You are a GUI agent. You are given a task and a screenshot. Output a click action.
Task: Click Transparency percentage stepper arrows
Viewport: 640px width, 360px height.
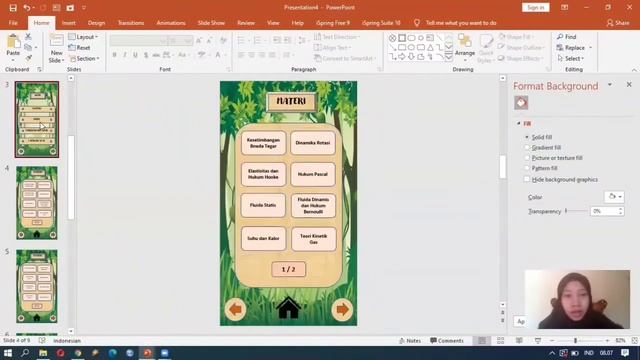[620, 211]
